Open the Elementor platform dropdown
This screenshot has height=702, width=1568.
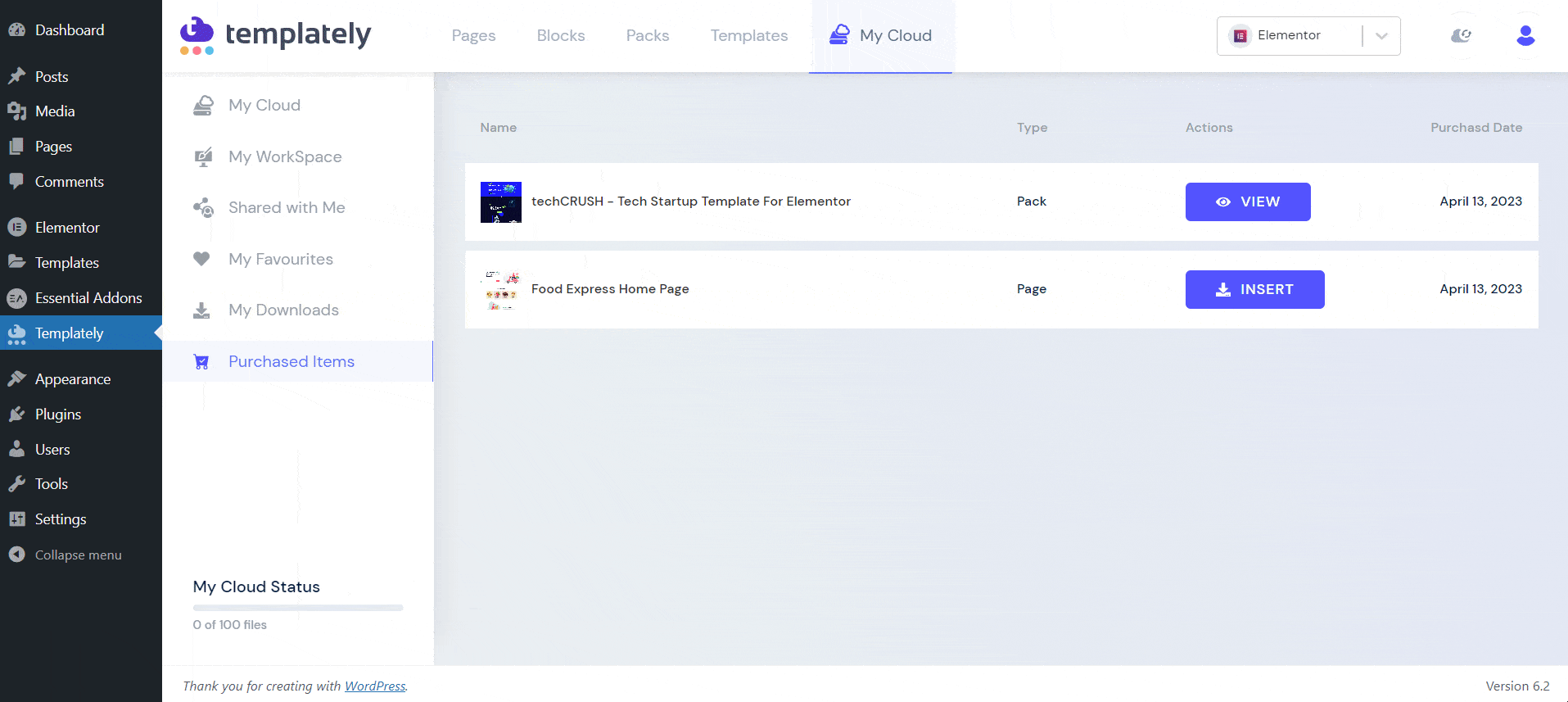[1289, 35]
